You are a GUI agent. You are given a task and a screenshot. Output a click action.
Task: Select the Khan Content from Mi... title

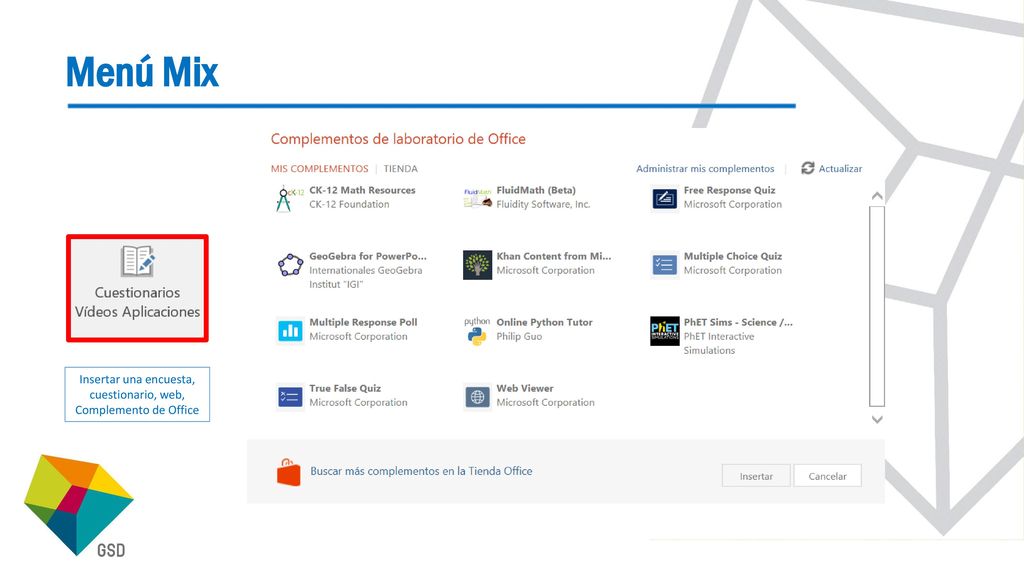point(554,256)
